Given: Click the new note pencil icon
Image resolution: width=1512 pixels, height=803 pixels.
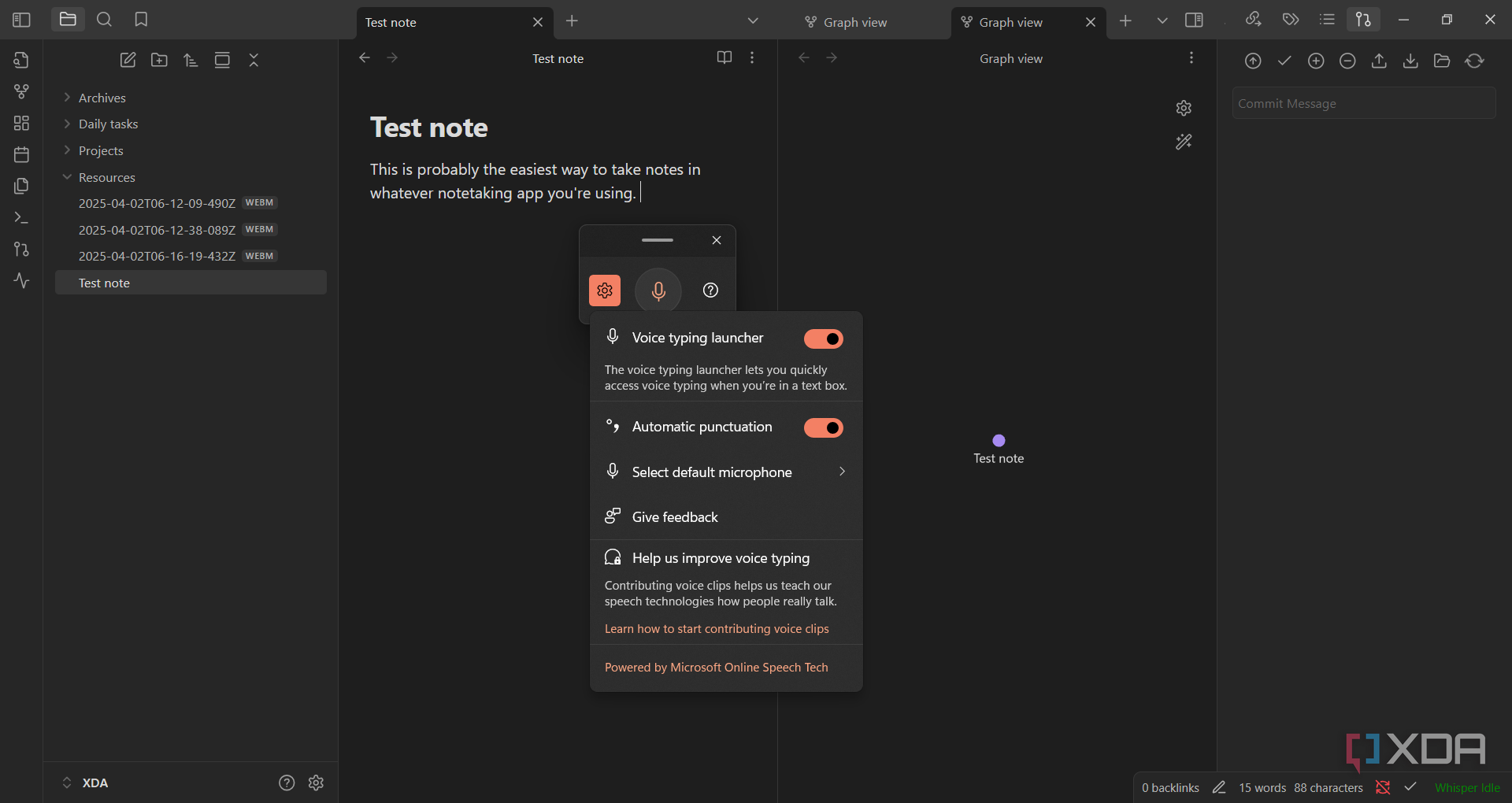Looking at the screenshot, I should (x=128, y=60).
